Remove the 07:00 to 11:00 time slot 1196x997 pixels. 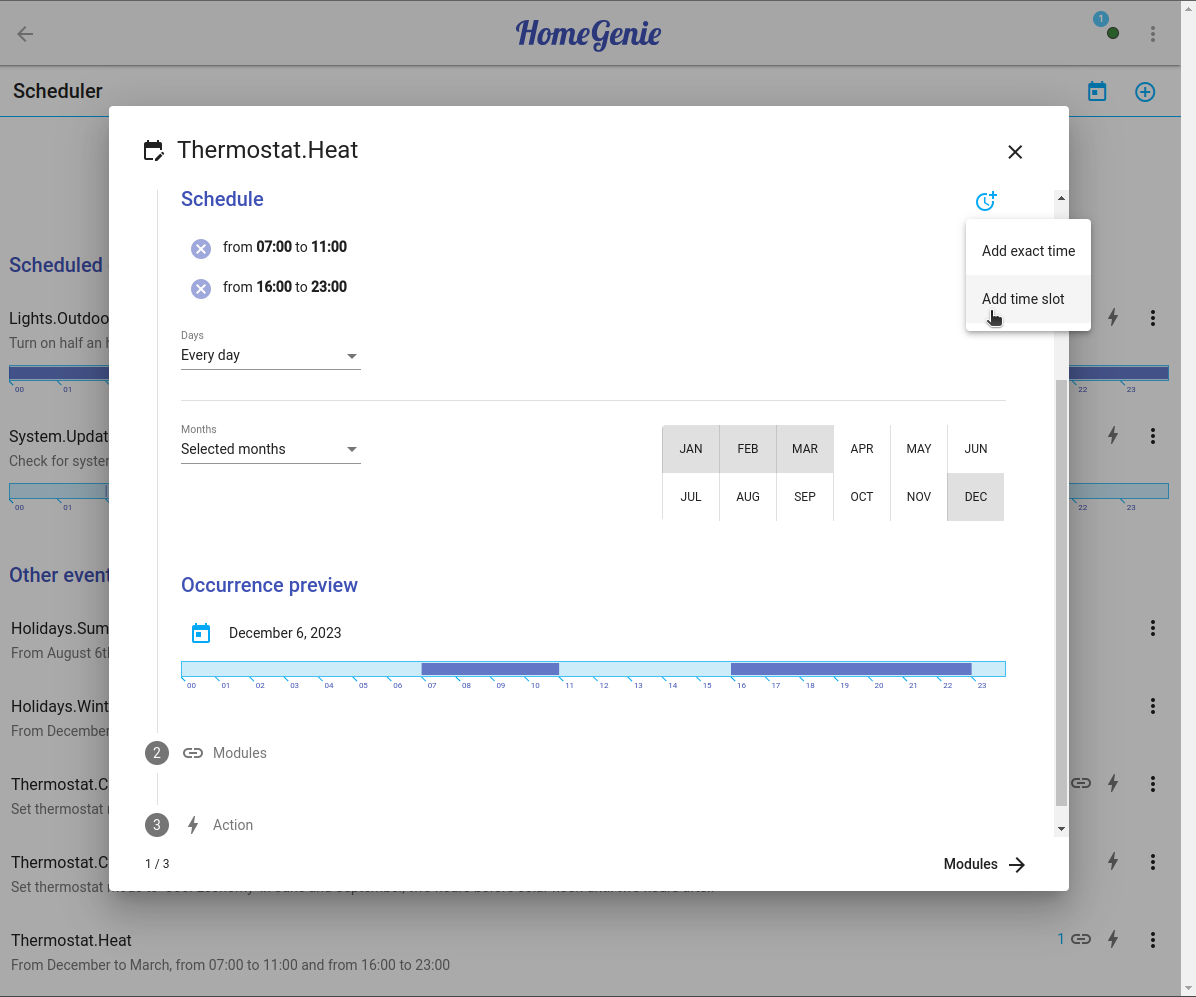(201, 249)
